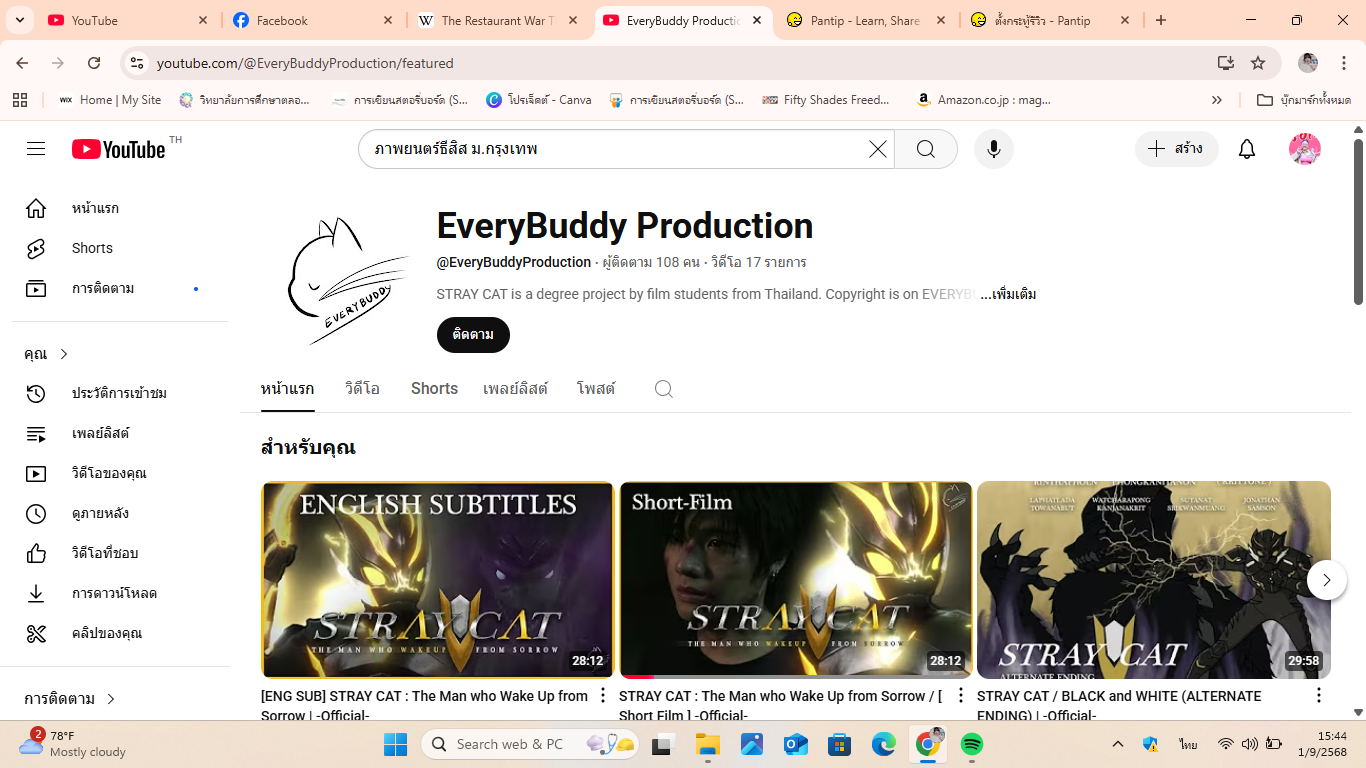Open การติดตาม subscriptions in sidebar

coord(120,288)
